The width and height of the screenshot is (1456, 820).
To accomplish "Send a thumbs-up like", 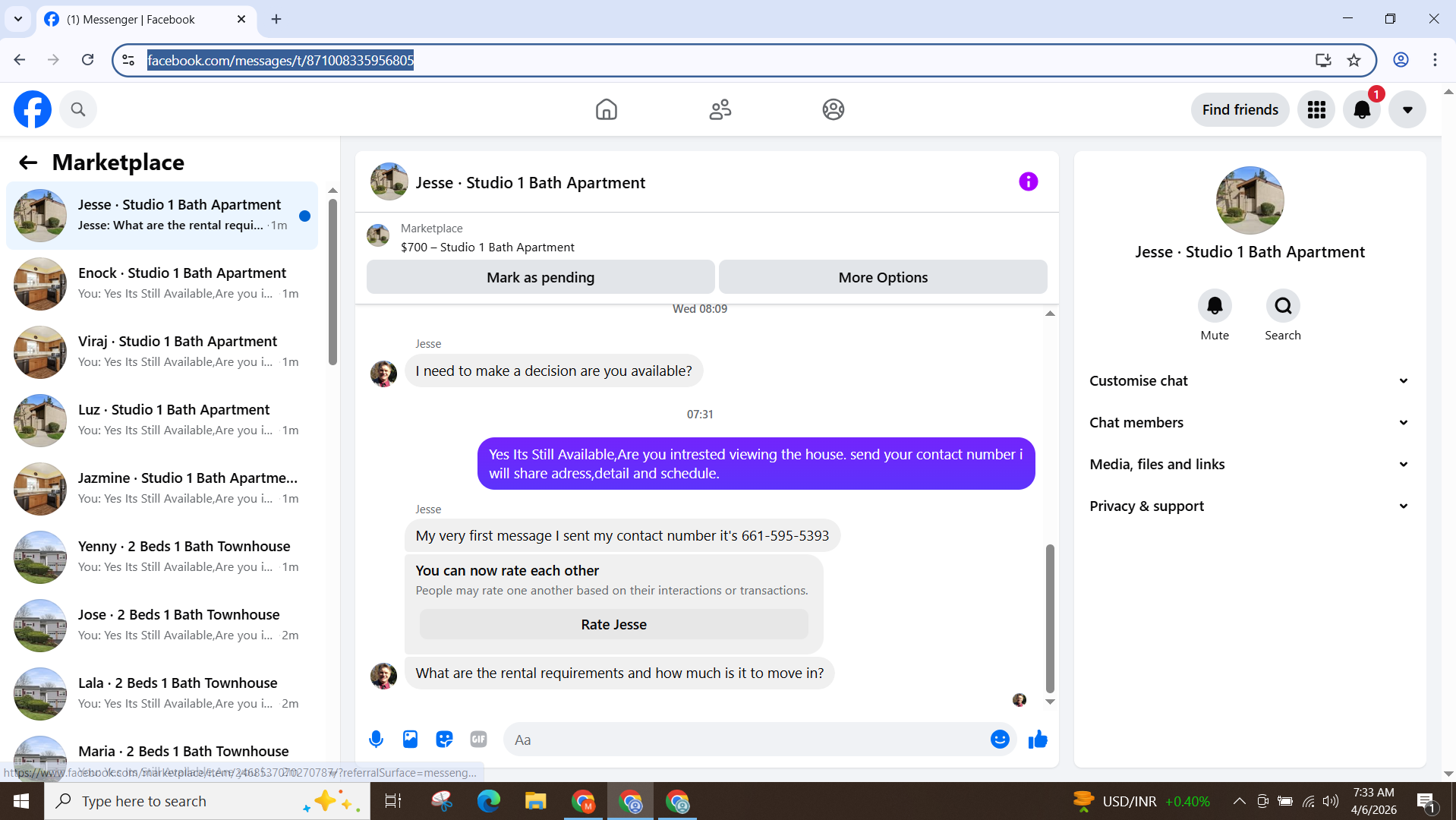I will click(x=1038, y=740).
